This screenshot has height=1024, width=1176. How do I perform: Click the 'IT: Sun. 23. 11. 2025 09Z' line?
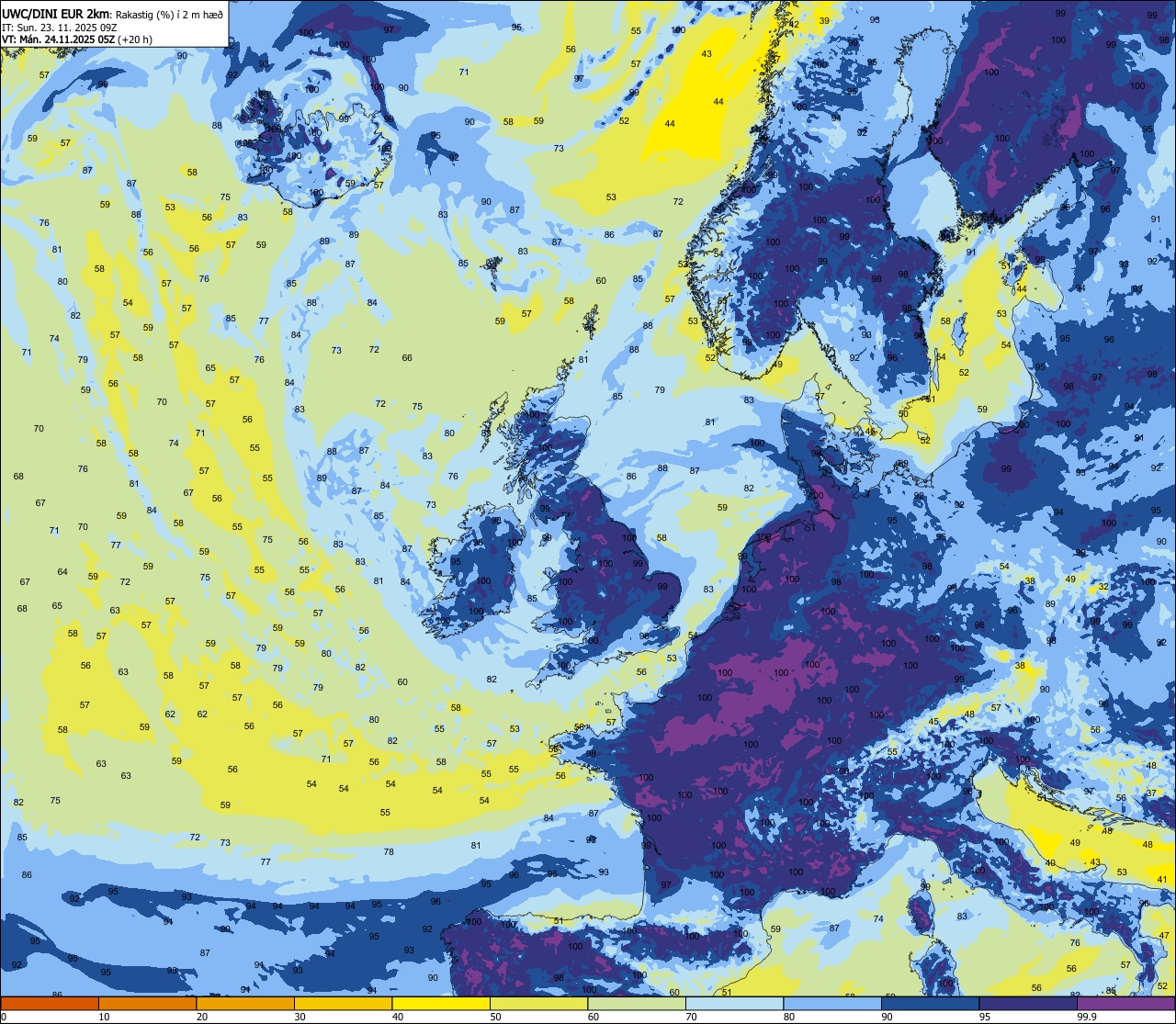coord(59,28)
